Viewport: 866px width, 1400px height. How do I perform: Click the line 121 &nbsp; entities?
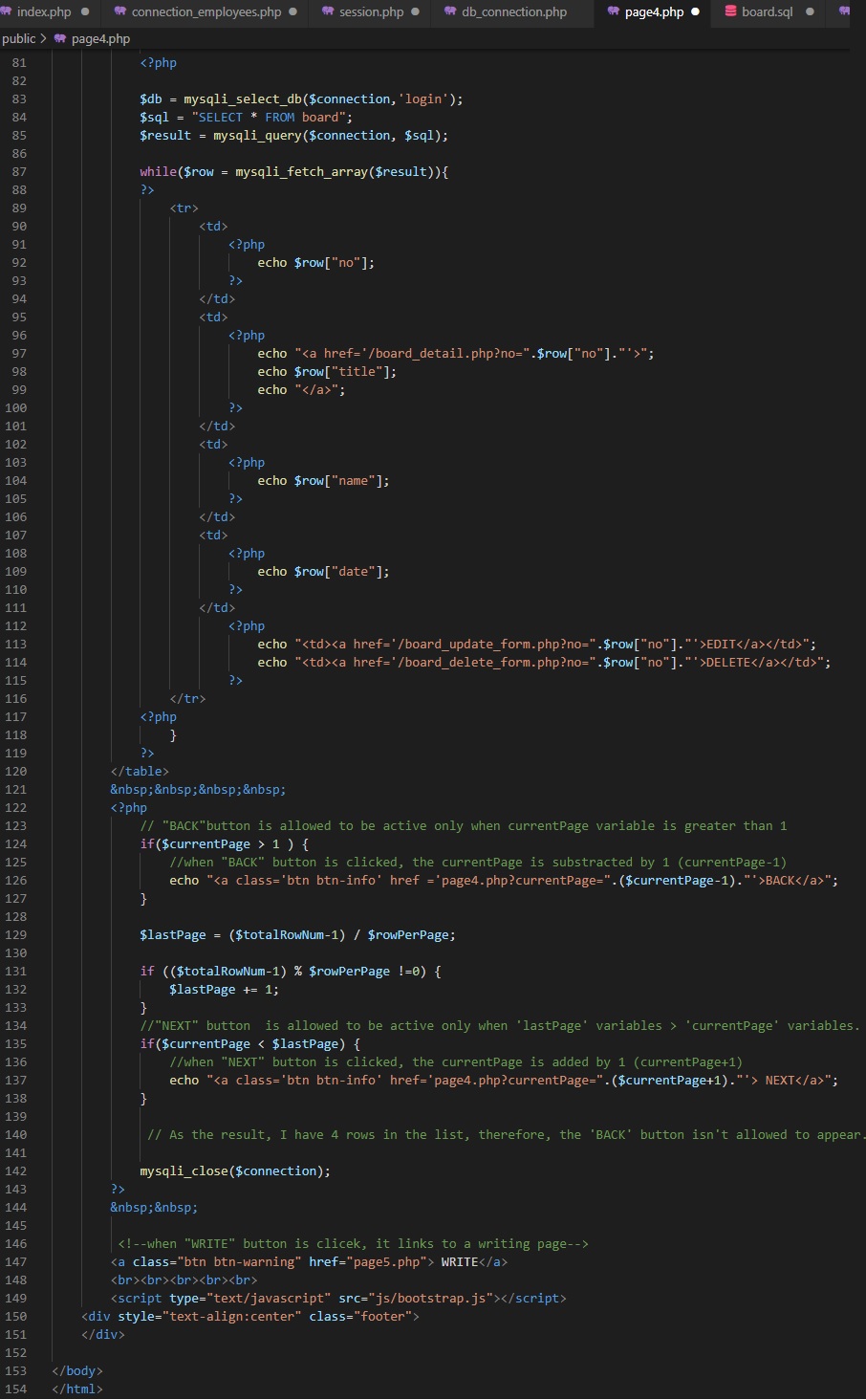click(x=198, y=790)
